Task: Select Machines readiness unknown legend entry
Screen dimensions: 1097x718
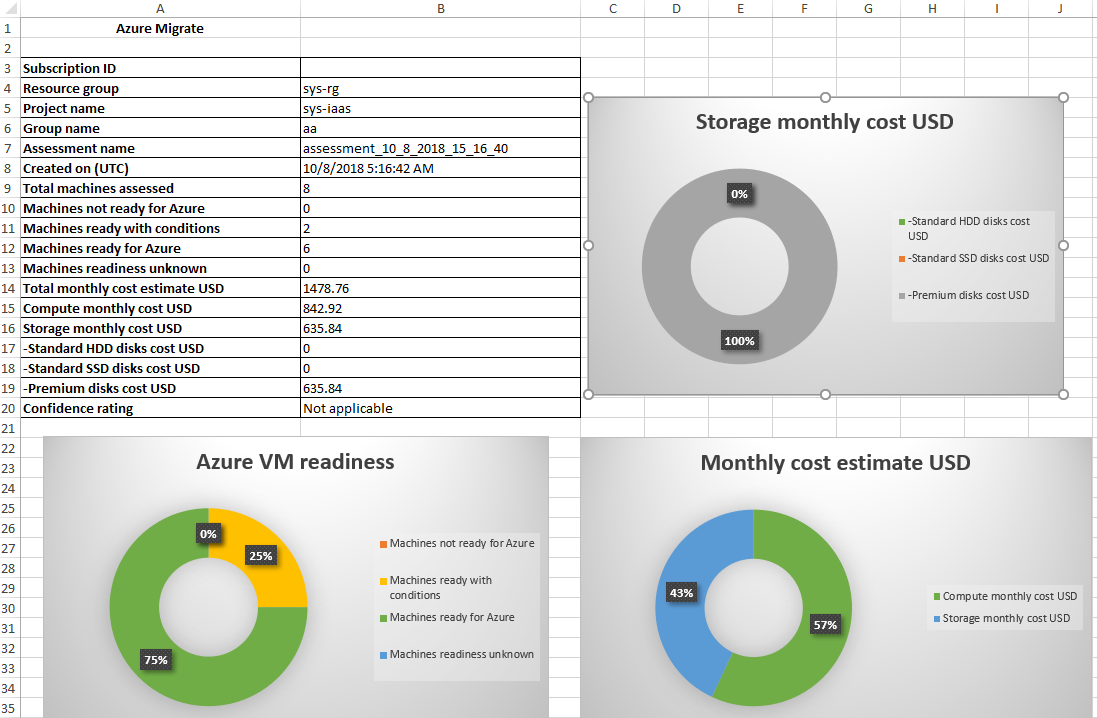Action: point(457,654)
